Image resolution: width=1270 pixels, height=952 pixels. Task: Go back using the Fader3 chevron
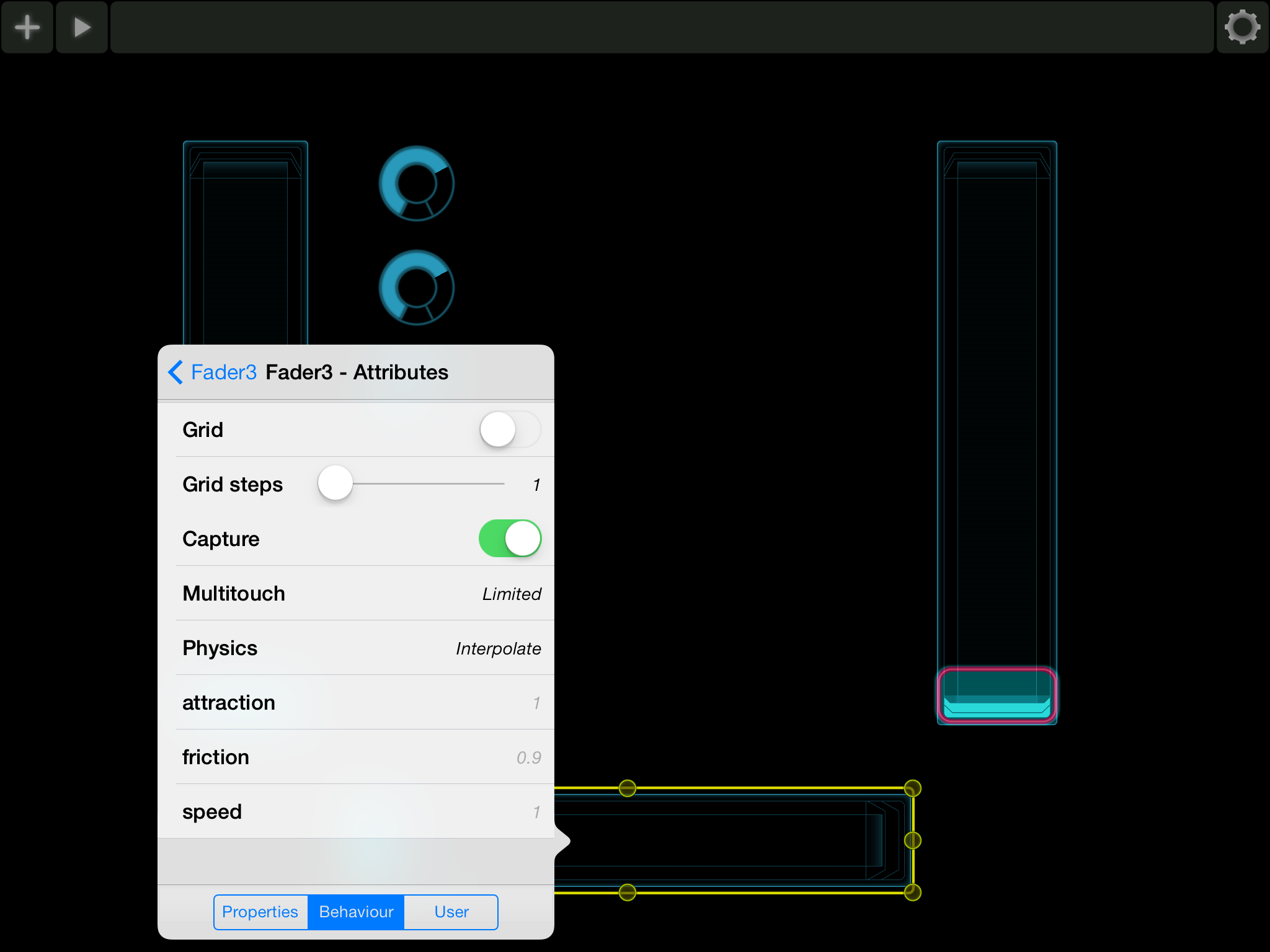click(x=211, y=372)
